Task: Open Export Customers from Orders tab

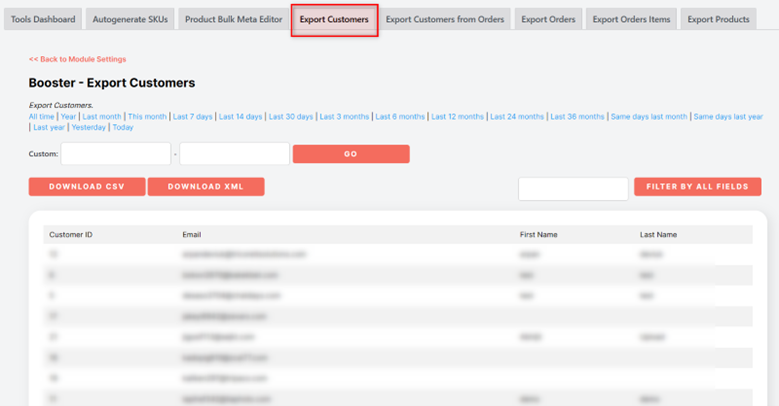Action: (445, 19)
